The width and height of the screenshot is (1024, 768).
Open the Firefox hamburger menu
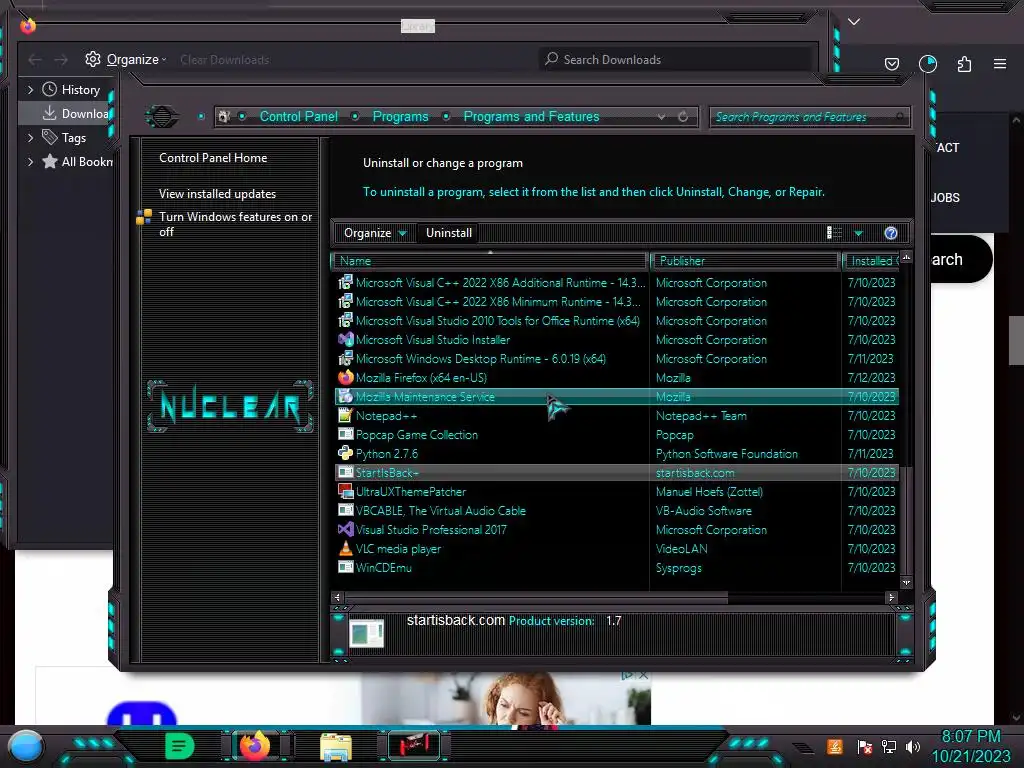pos(1000,64)
